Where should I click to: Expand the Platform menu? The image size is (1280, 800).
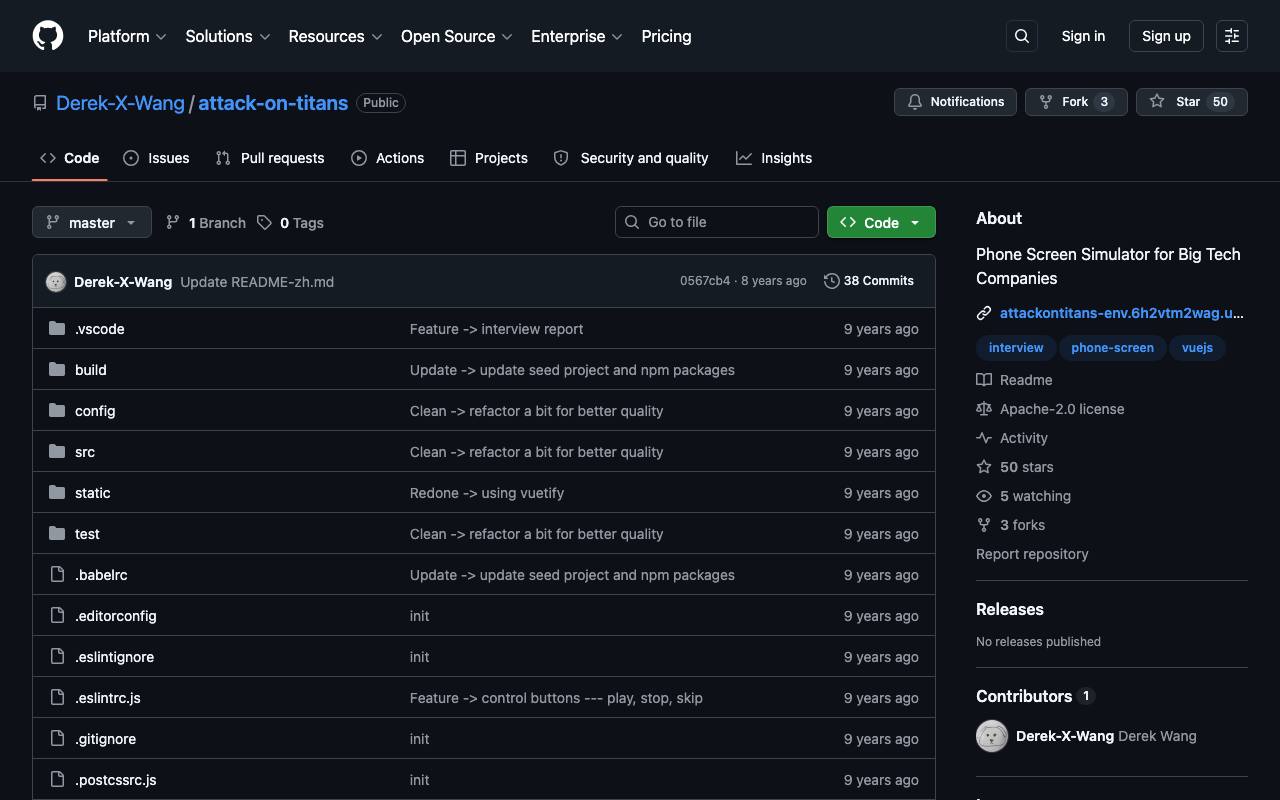coord(127,36)
